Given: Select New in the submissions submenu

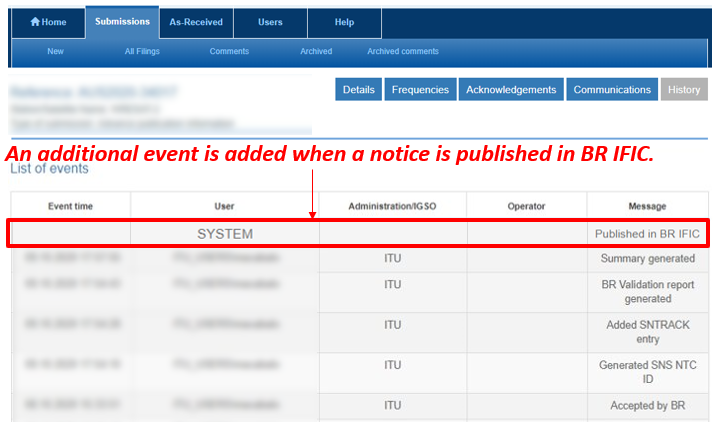Looking at the screenshot, I should click(x=55, y=51).
